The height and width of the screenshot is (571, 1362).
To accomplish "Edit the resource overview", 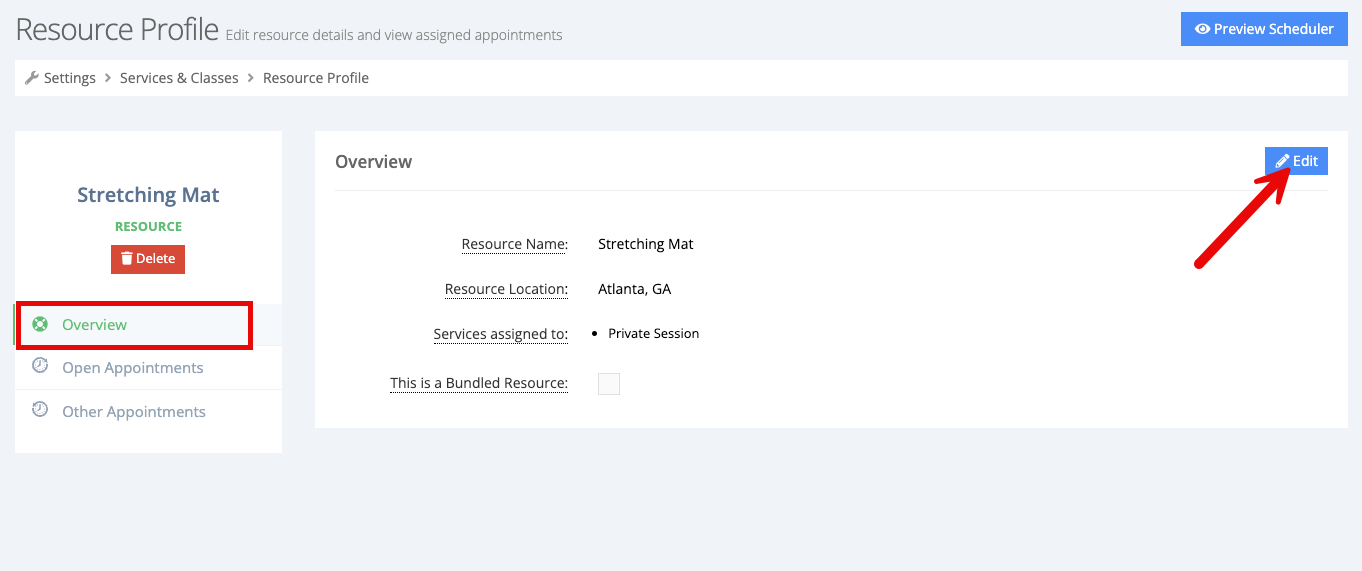I will (1296, 161).
